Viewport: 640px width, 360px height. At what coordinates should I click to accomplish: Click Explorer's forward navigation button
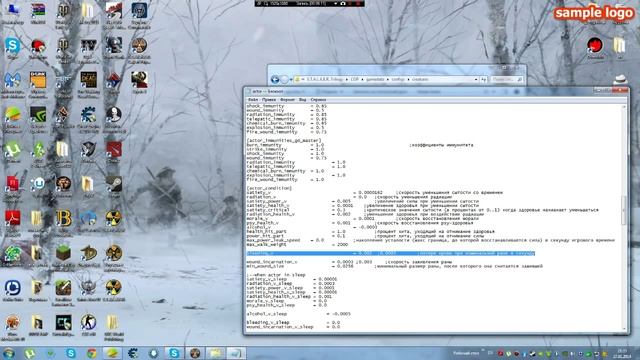[284, 80]
